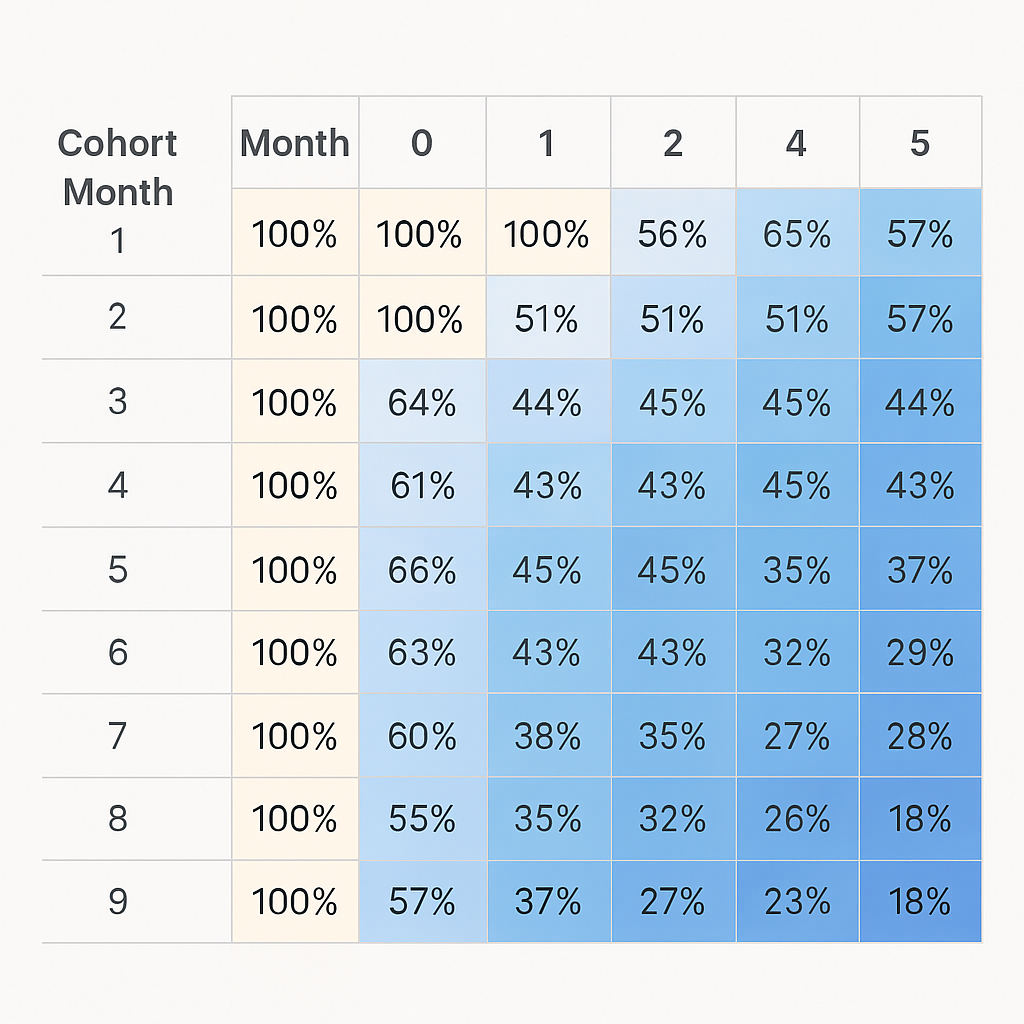Select cohort row label 9

click(x=118, y=902)
